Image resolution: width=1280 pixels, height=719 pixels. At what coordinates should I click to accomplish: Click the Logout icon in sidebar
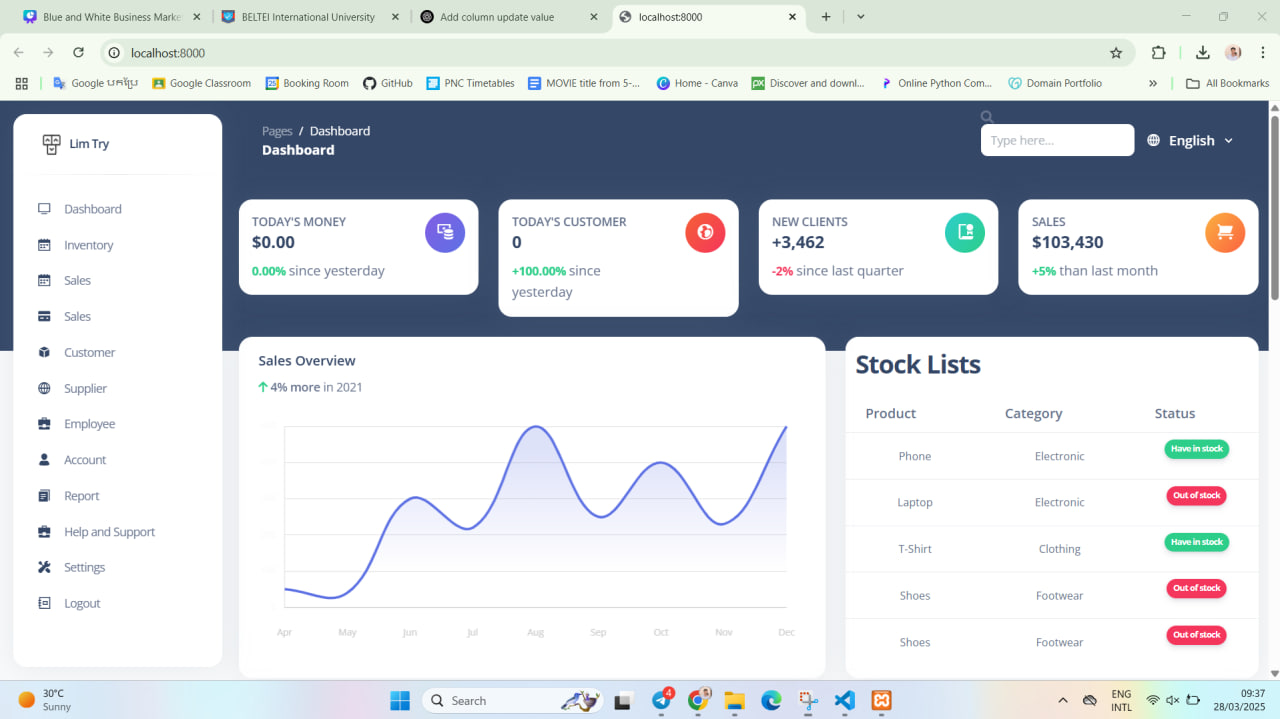tap(44, 603)
